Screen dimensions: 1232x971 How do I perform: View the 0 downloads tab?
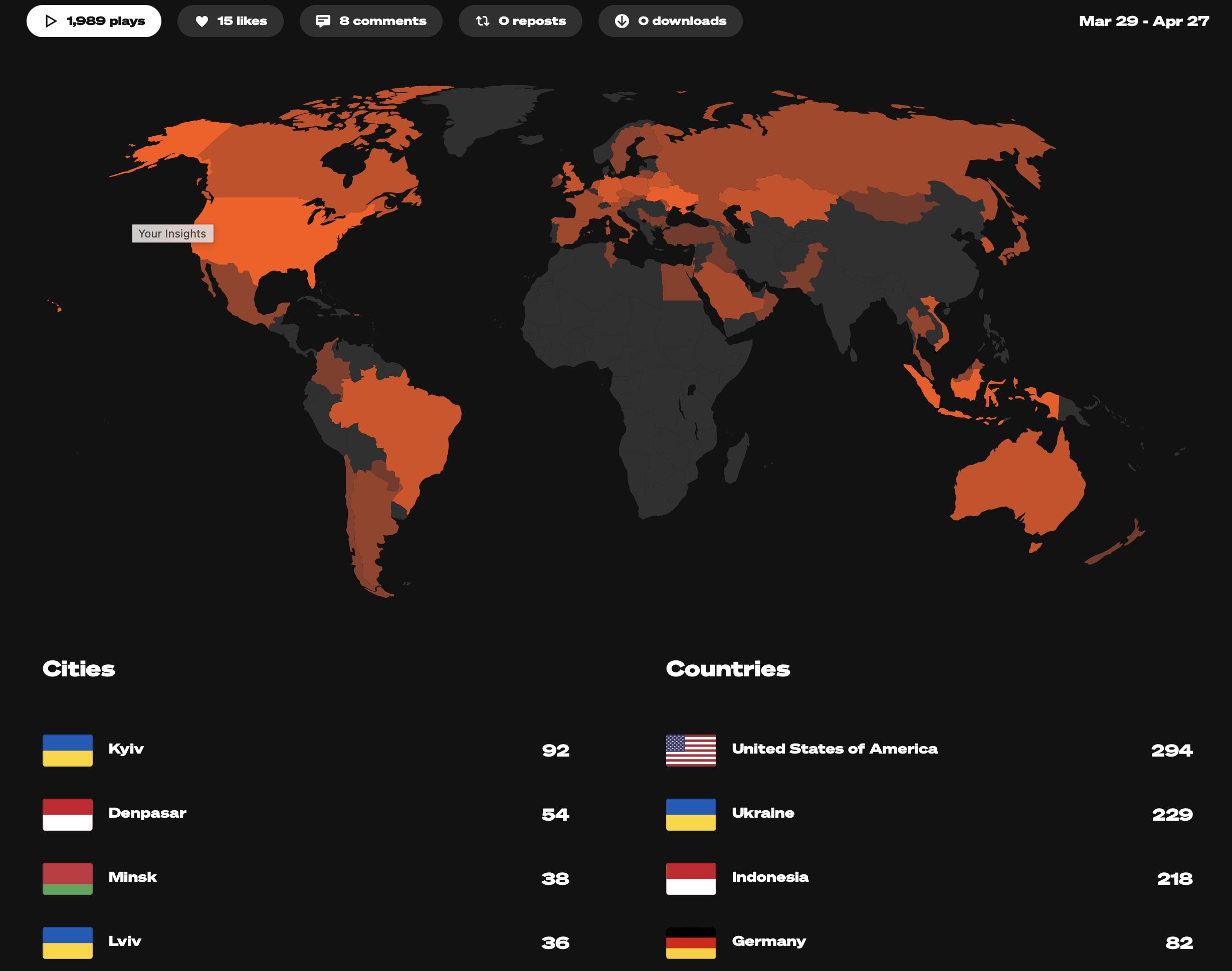click(671, 21)
